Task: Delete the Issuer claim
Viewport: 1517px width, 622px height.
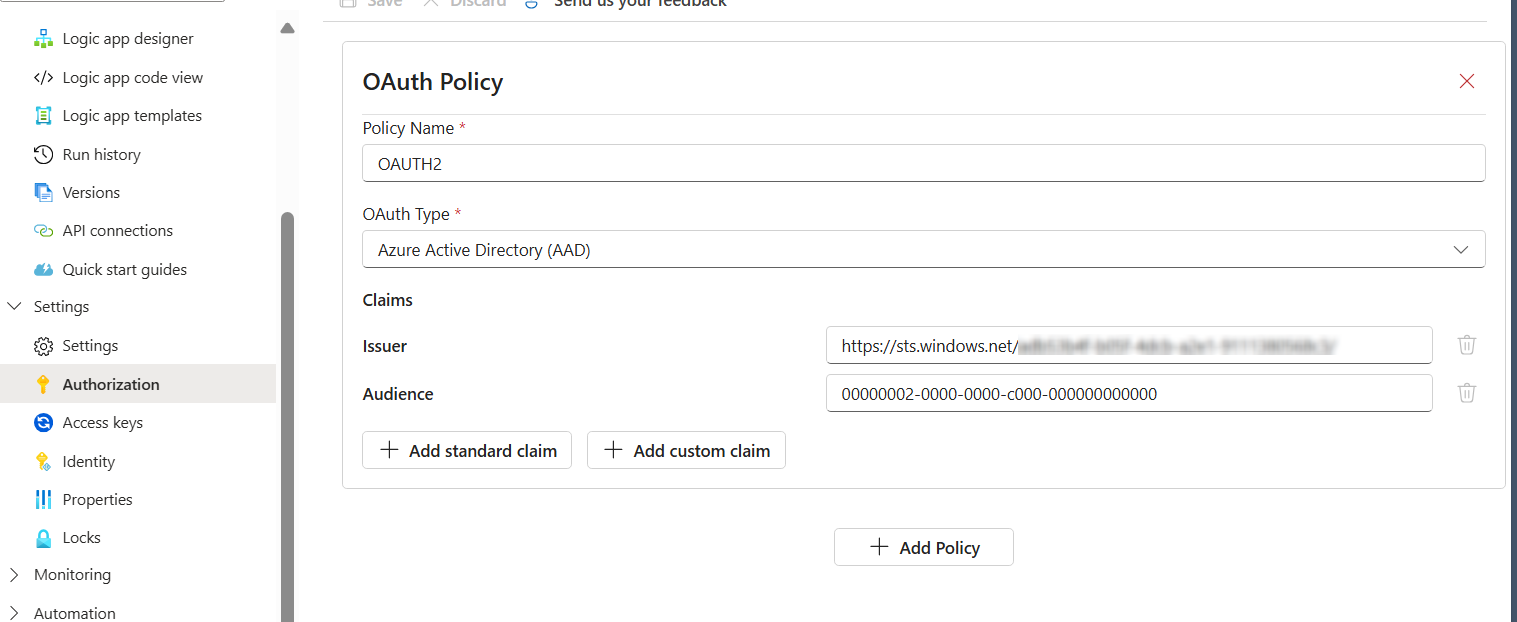Action: point(1467,344)
